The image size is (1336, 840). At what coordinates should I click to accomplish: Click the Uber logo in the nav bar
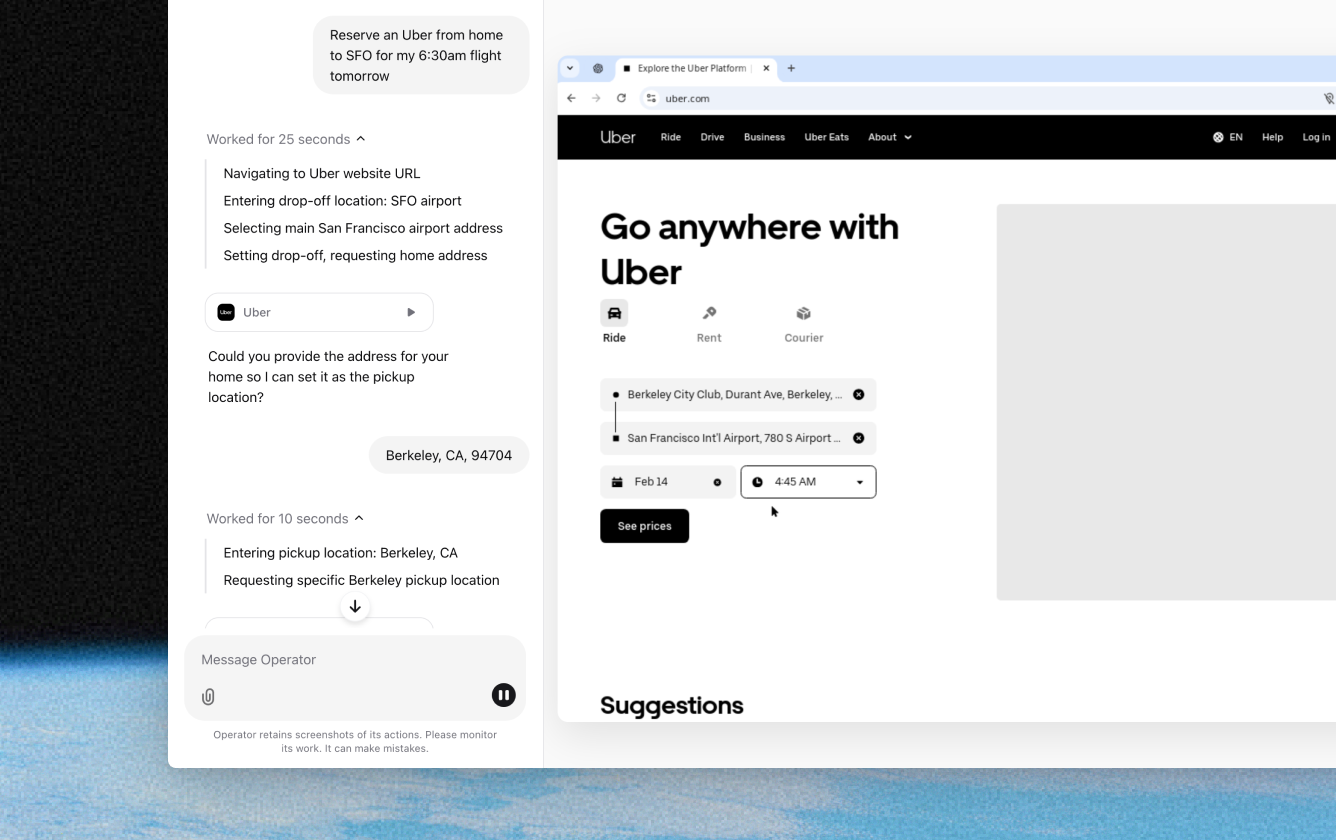[618, 137]
